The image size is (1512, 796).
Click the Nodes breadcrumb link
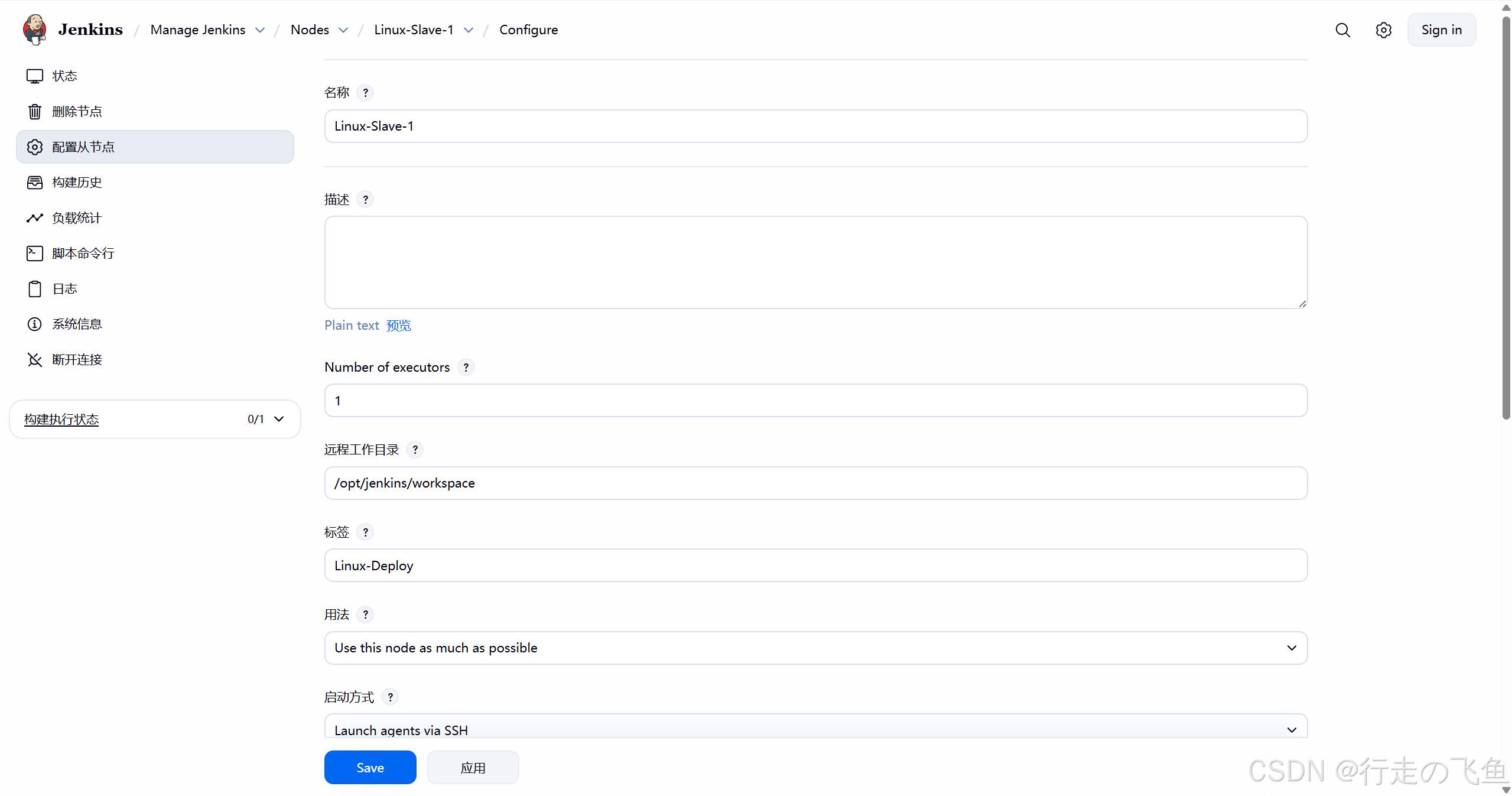coord(310,30)
